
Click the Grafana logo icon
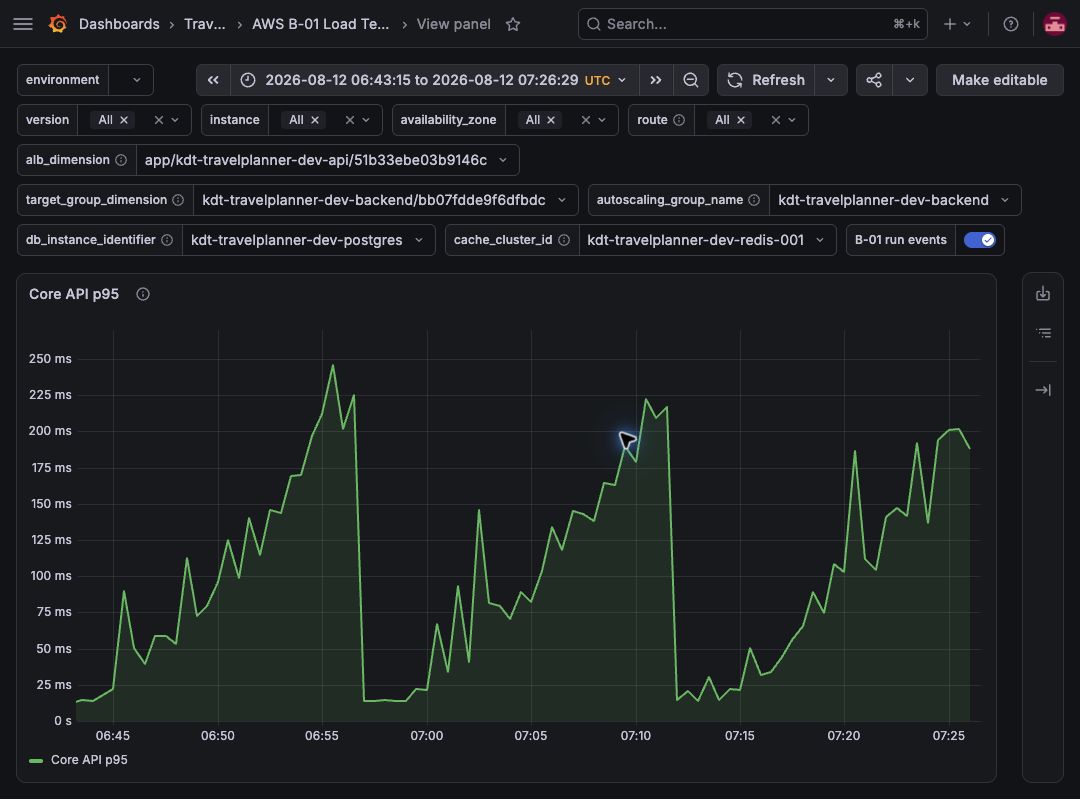click(x=58, y=24)
